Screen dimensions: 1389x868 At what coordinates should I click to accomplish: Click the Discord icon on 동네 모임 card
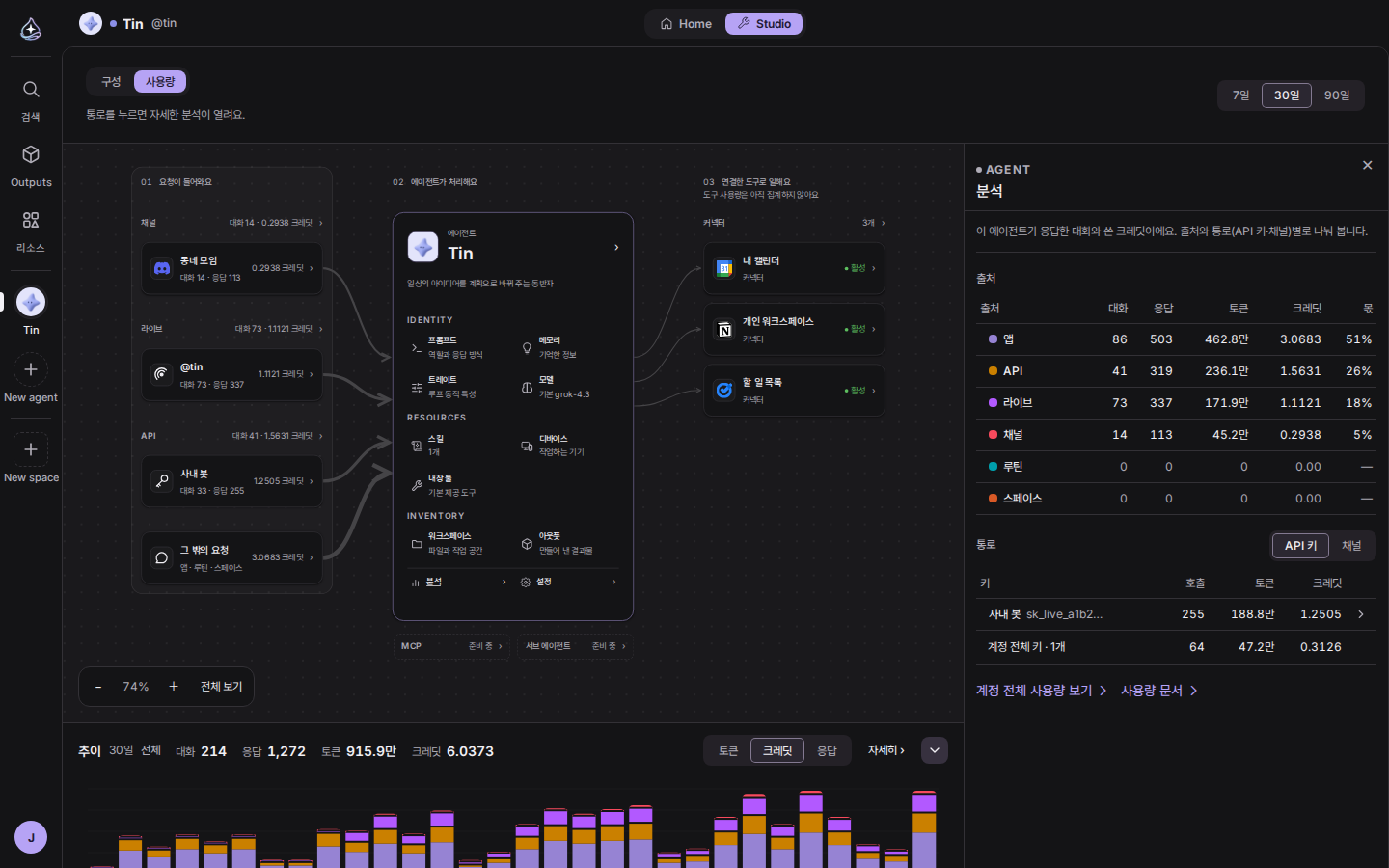tap(162, 268)
